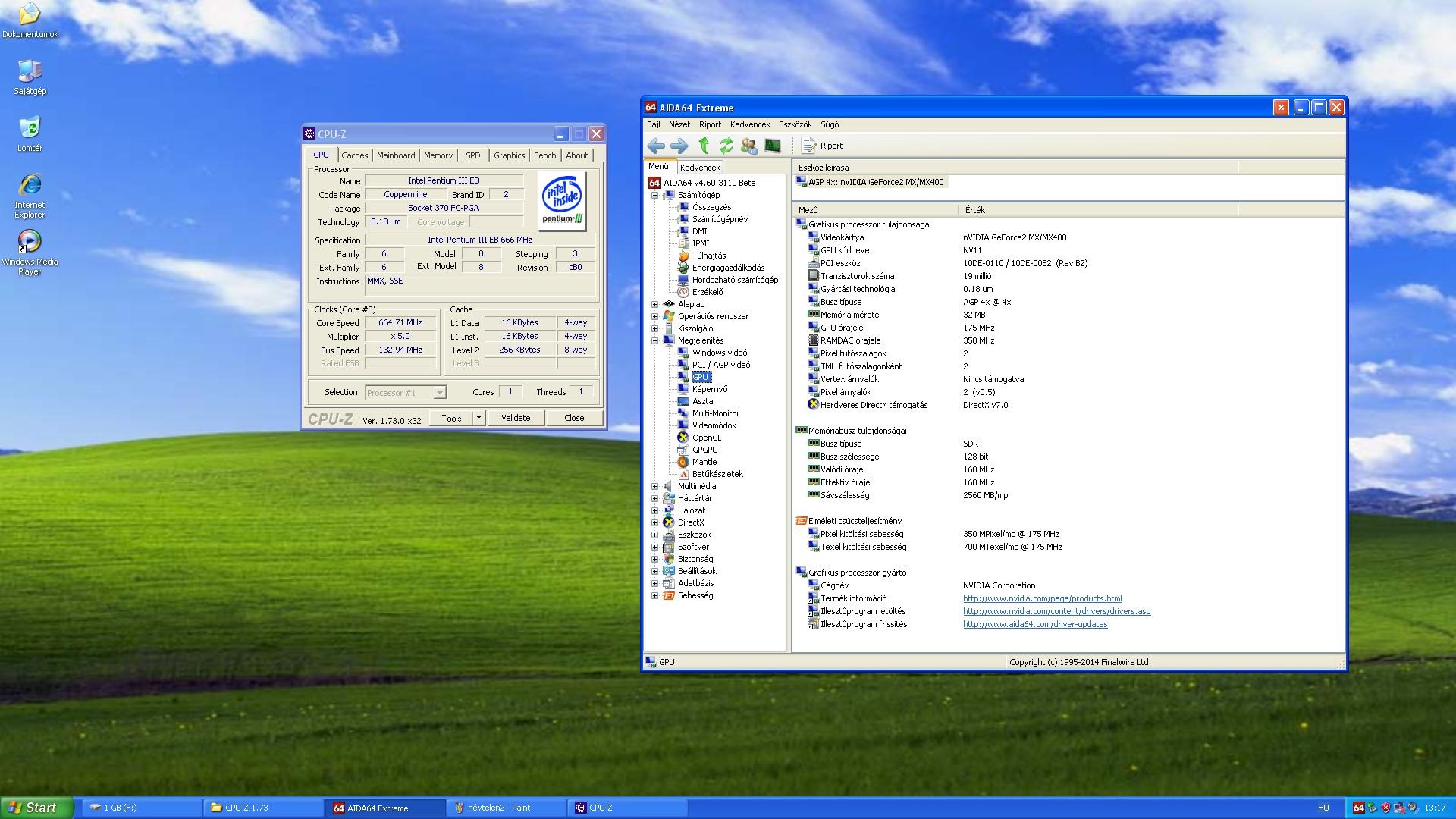
Task: Click the Riport toolbar button
Action: (x=823, y=146)
